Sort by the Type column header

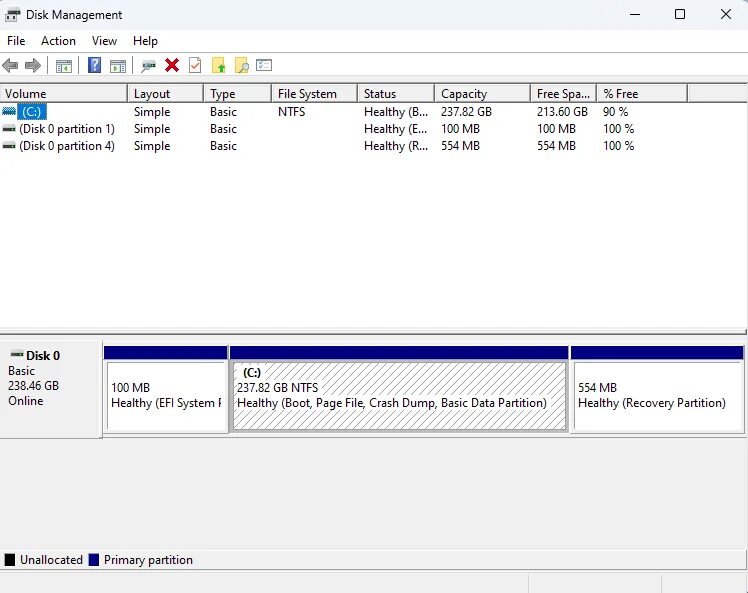238,94
